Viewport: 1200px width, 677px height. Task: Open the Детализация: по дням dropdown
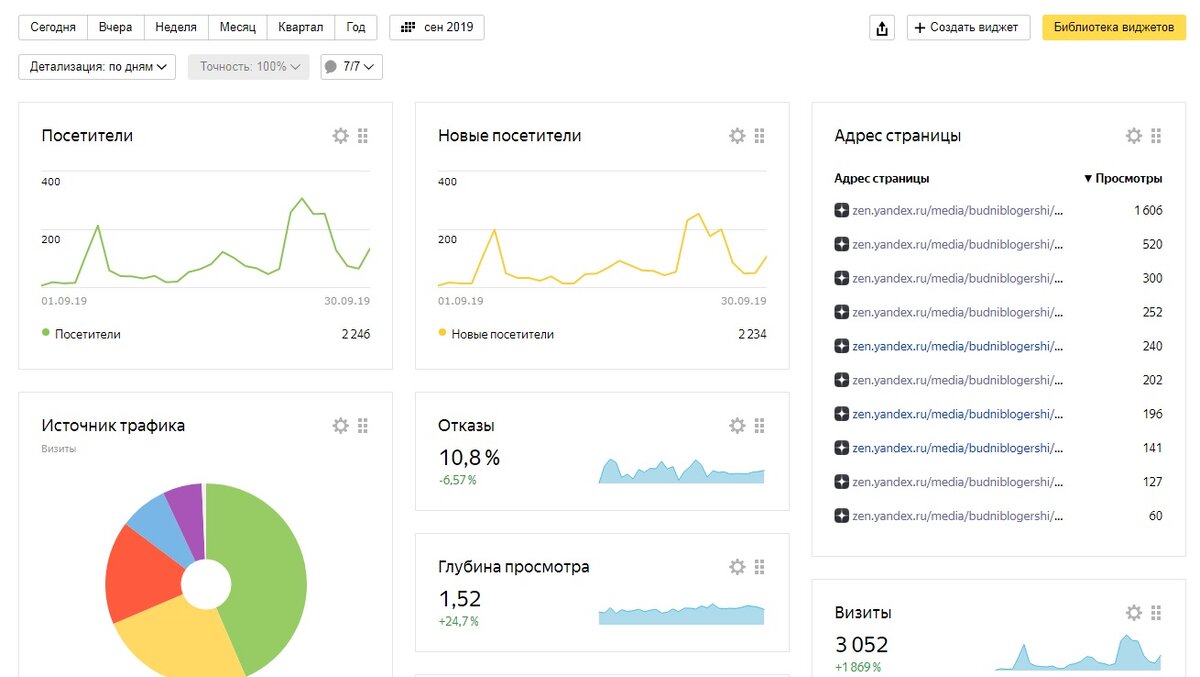point(97,67)
